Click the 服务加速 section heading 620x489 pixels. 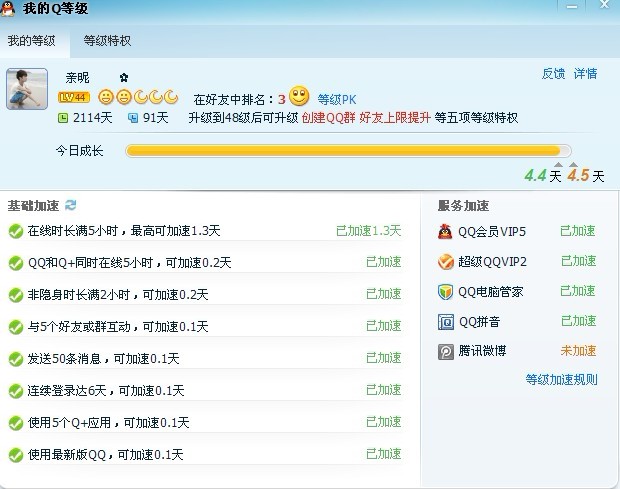(463, 206)
